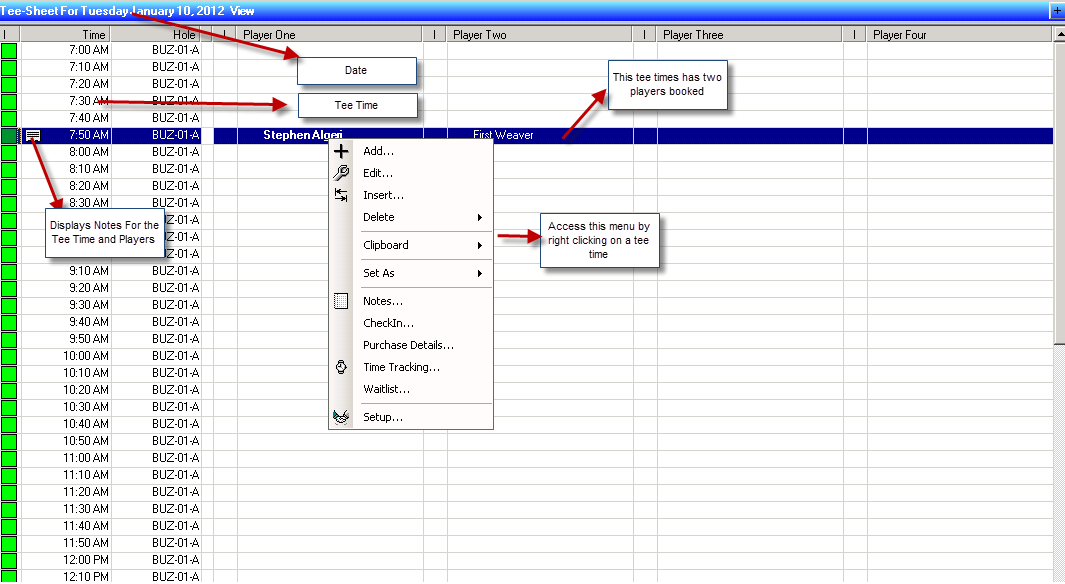The image size is (1065, 584).
Task: Click the notes icon on the 7:50 AM row
Action: (x=33, y=135)
